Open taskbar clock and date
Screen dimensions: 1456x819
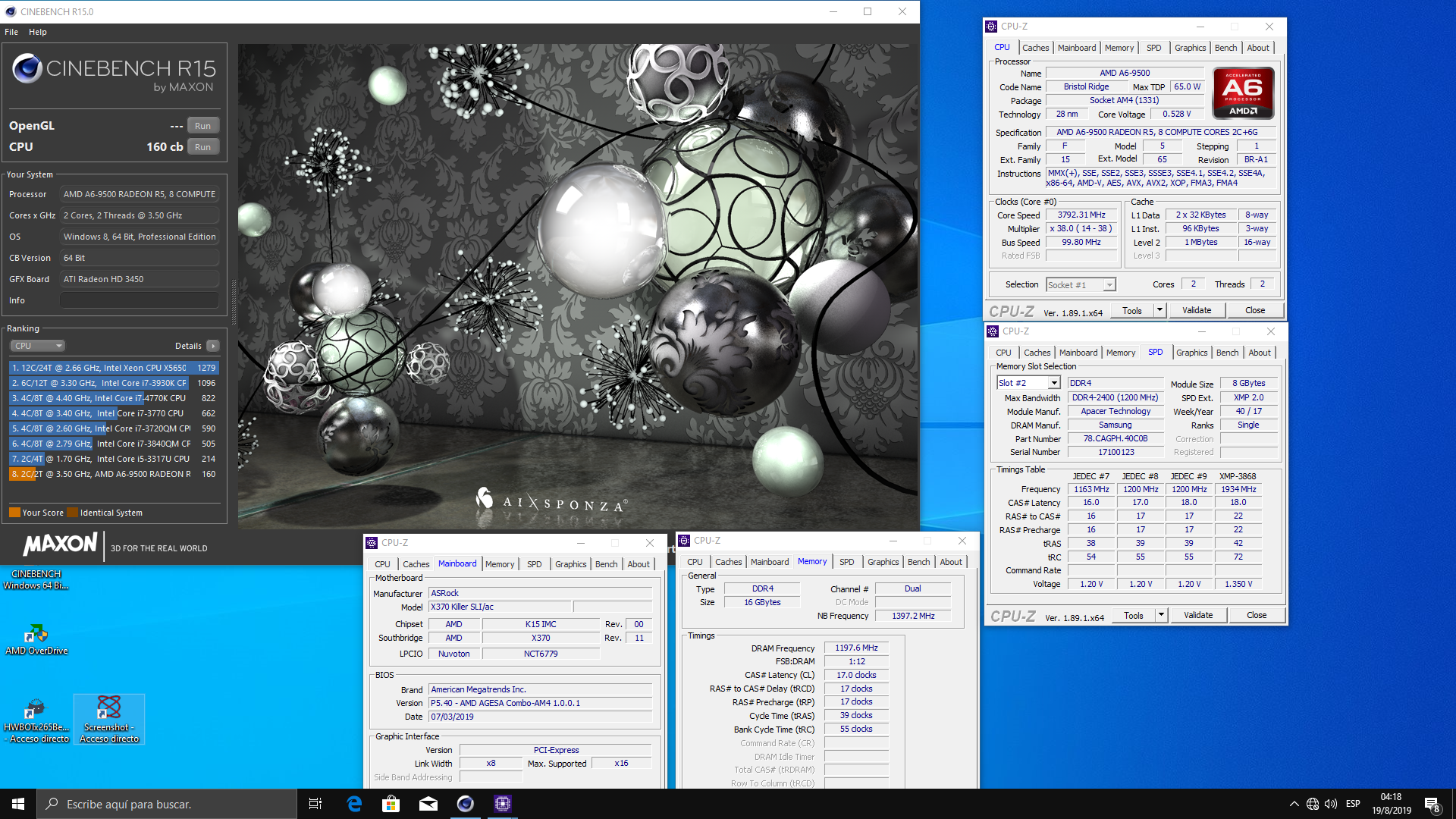(x=1392, y=804)
